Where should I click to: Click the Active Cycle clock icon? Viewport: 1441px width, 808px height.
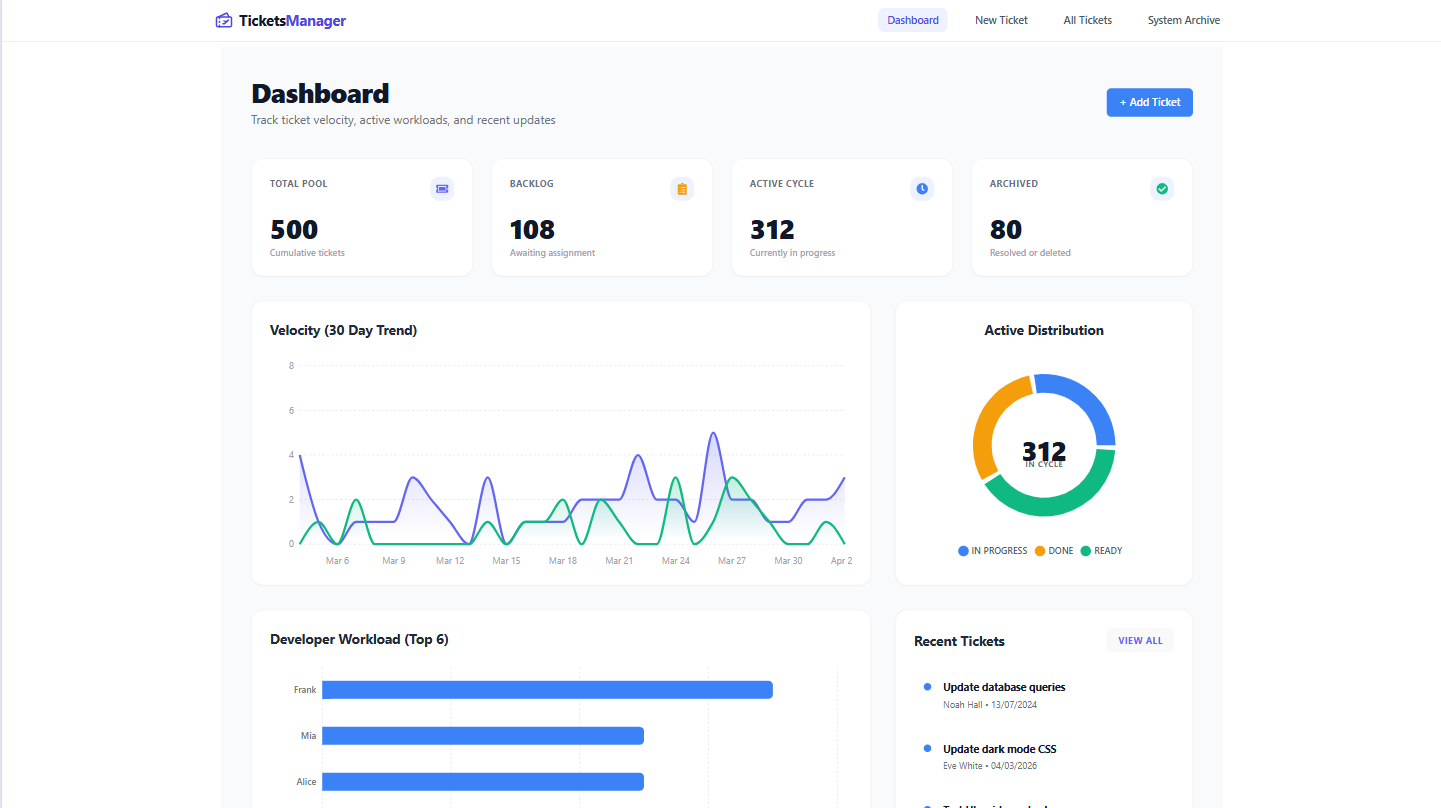922,189
